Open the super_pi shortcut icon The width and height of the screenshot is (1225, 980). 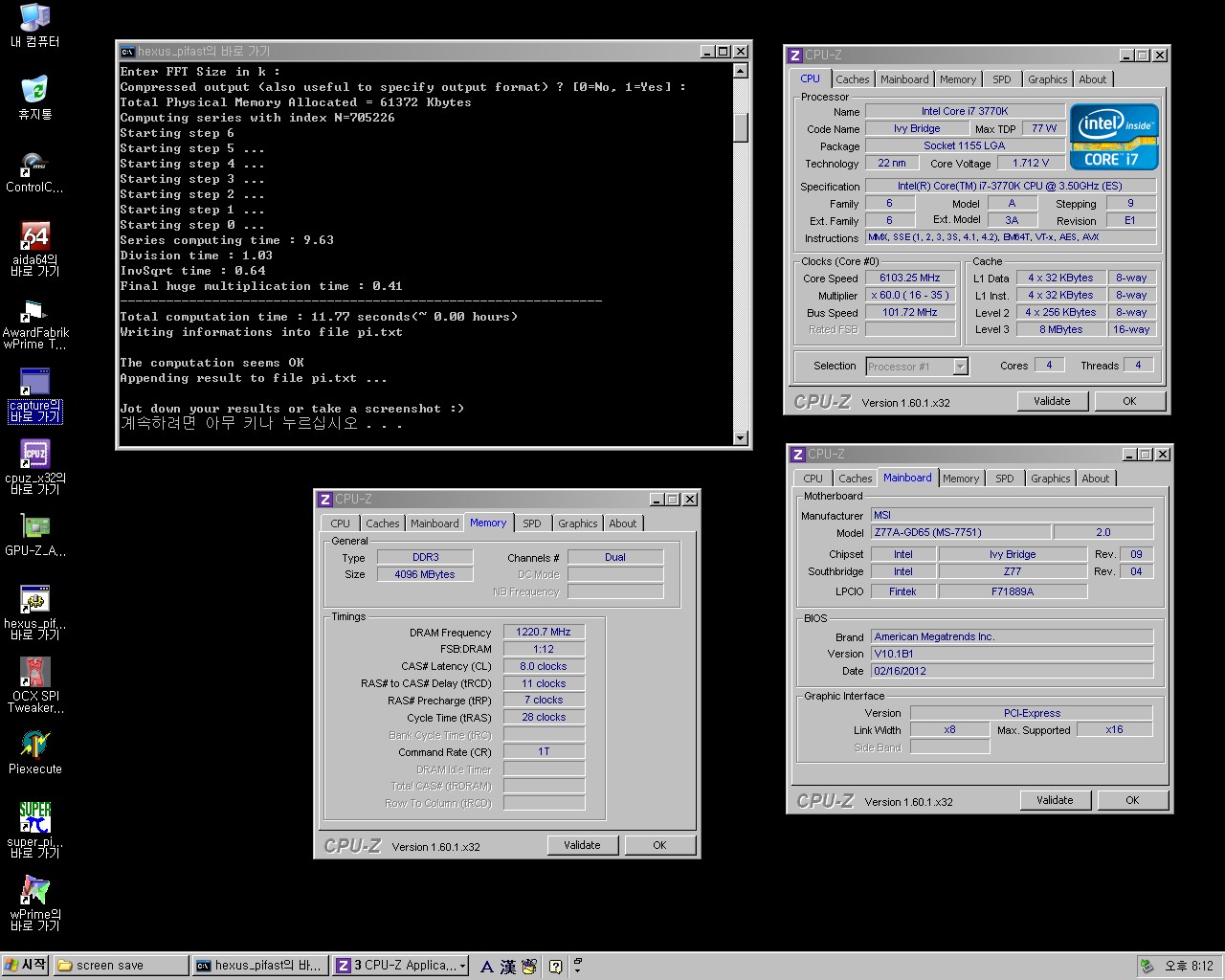point(35,819)
